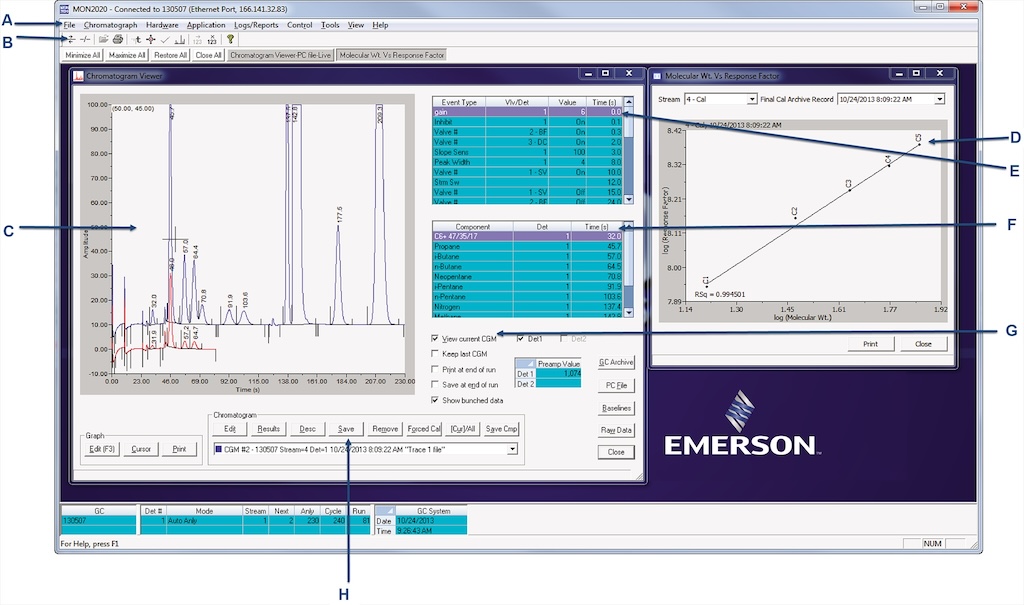1024x605 pixels.
Task: Click the printer toolbar icon
Action: [x=118, y=40]
